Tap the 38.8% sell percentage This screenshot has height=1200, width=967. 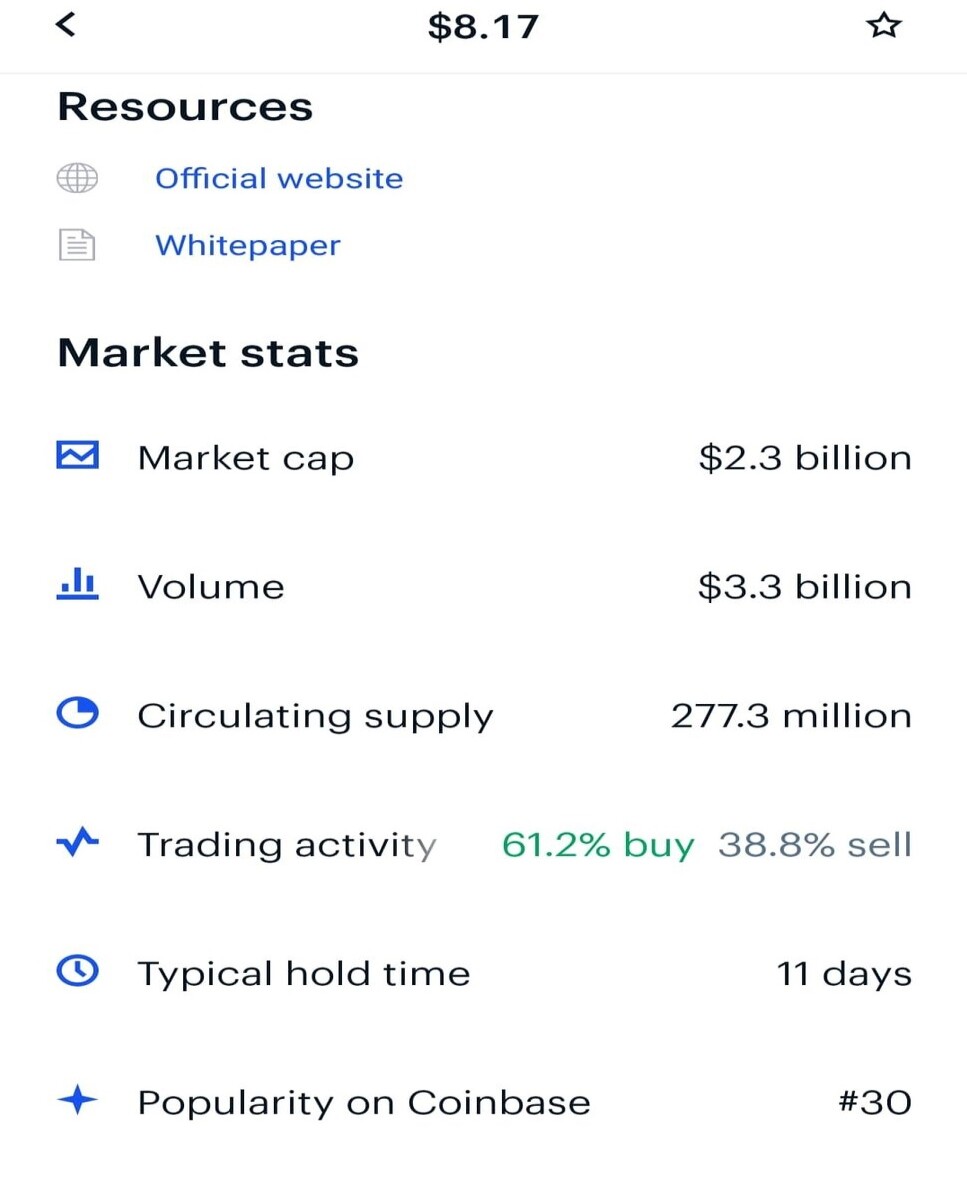[815, 845]
